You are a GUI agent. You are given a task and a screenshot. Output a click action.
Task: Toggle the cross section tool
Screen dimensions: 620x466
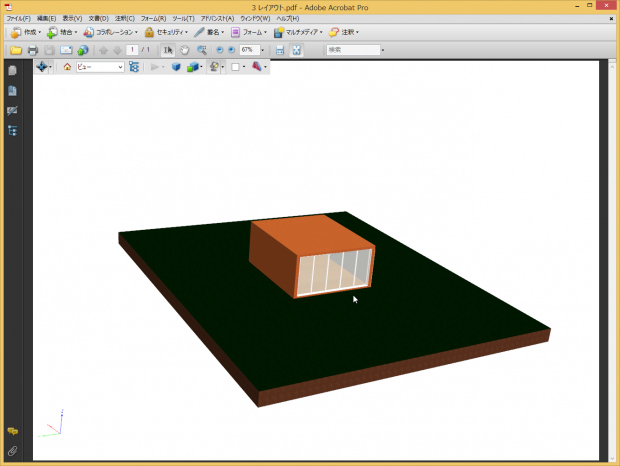coord(257,67)
